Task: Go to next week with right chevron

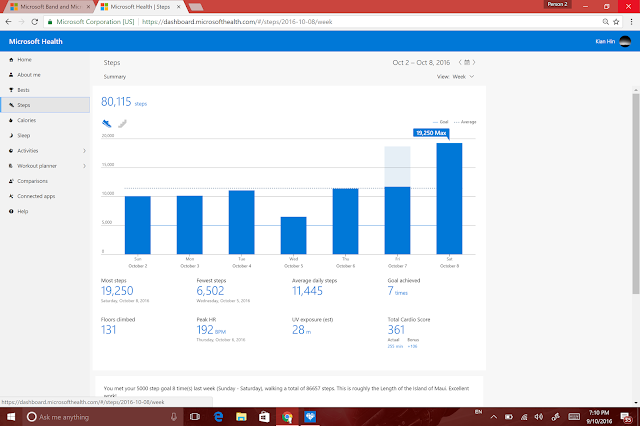Action: tap(474, 62)
